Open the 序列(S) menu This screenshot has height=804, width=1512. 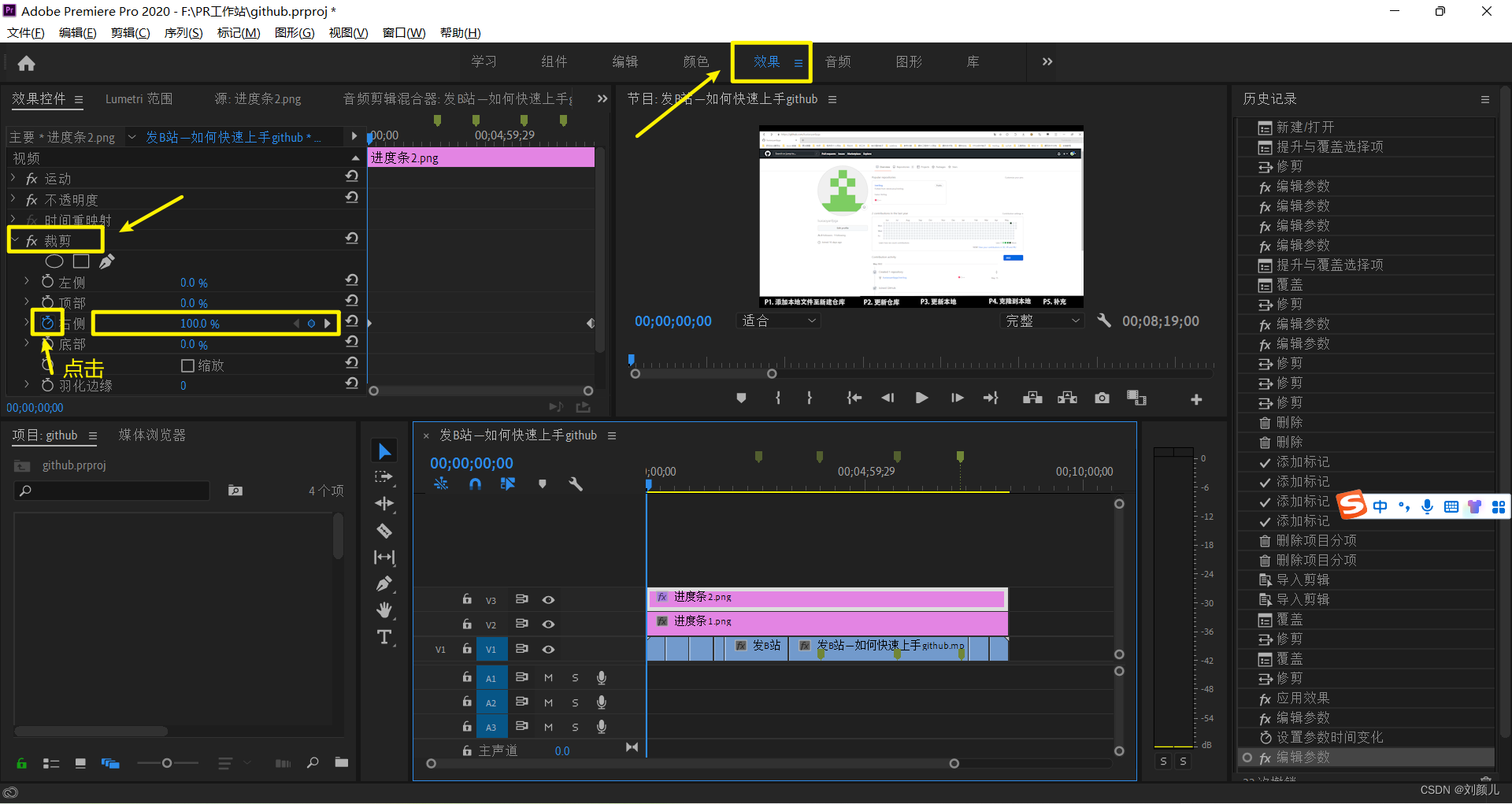click(x=183, y=32)
